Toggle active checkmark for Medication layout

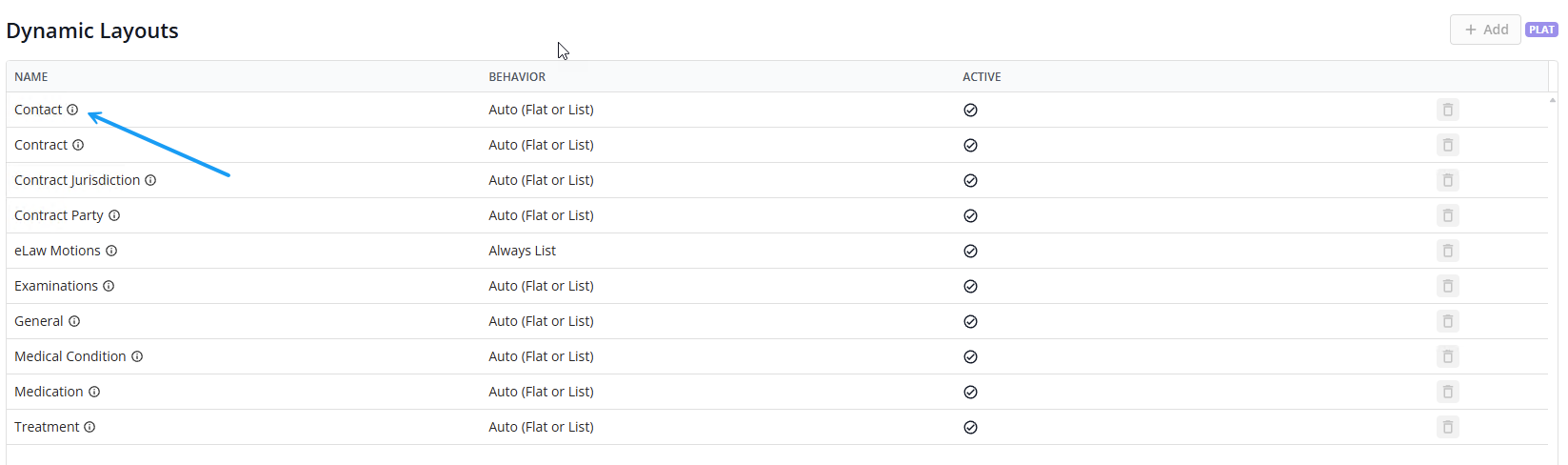[970, 392]
